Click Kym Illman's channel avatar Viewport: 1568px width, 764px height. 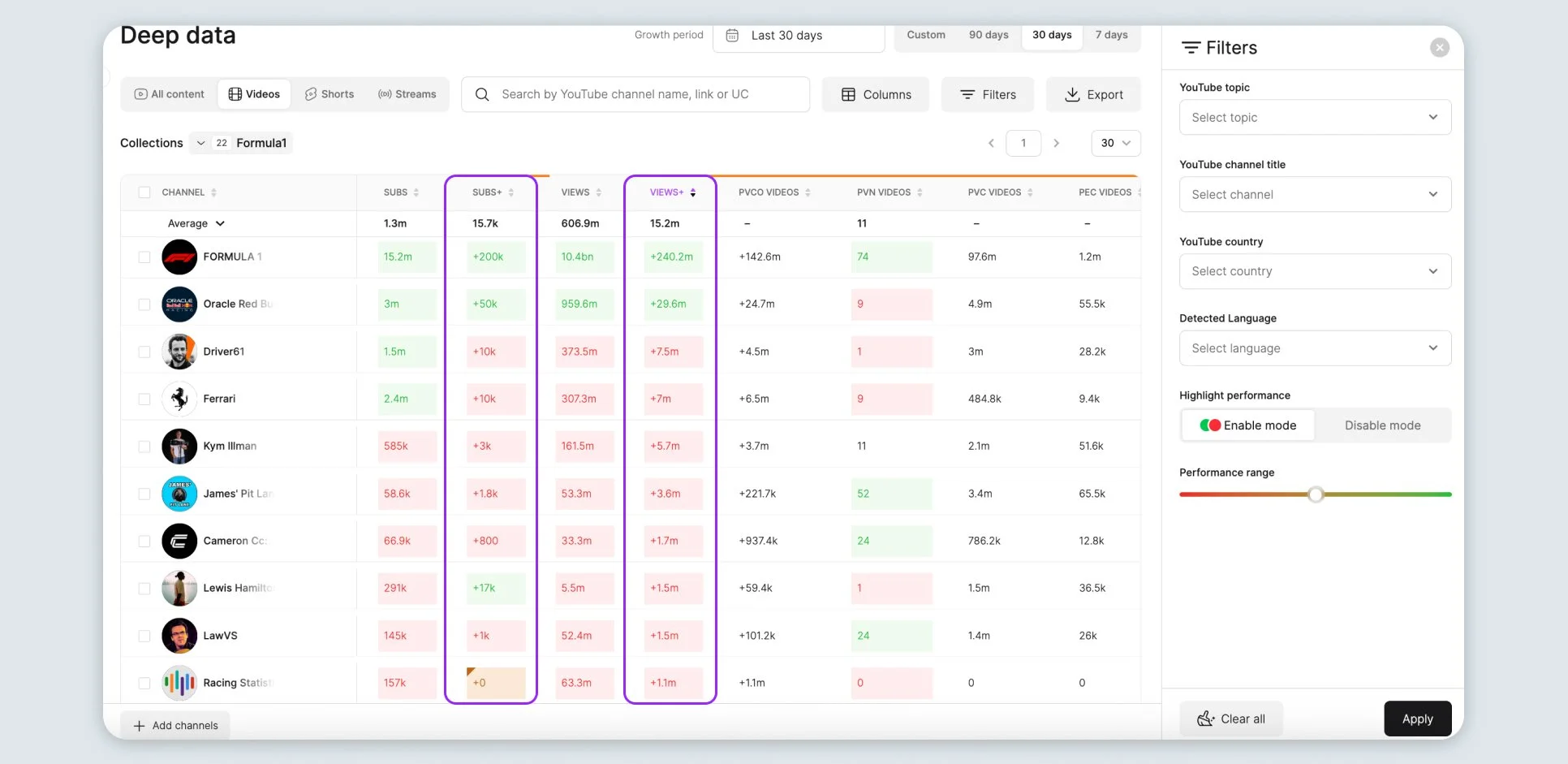pos(179,446)
